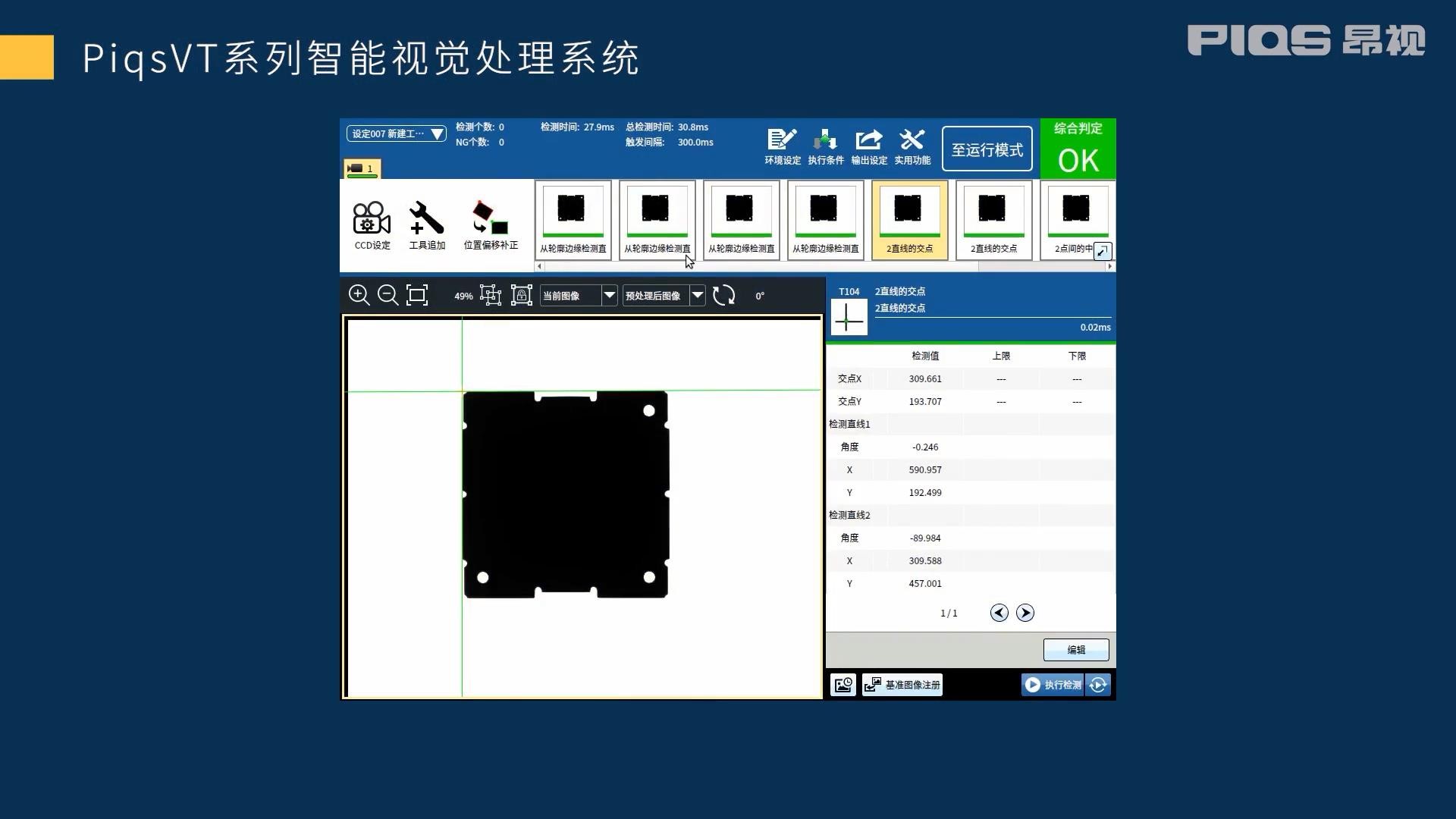Go to next result page arrow

coord(1025,613)
